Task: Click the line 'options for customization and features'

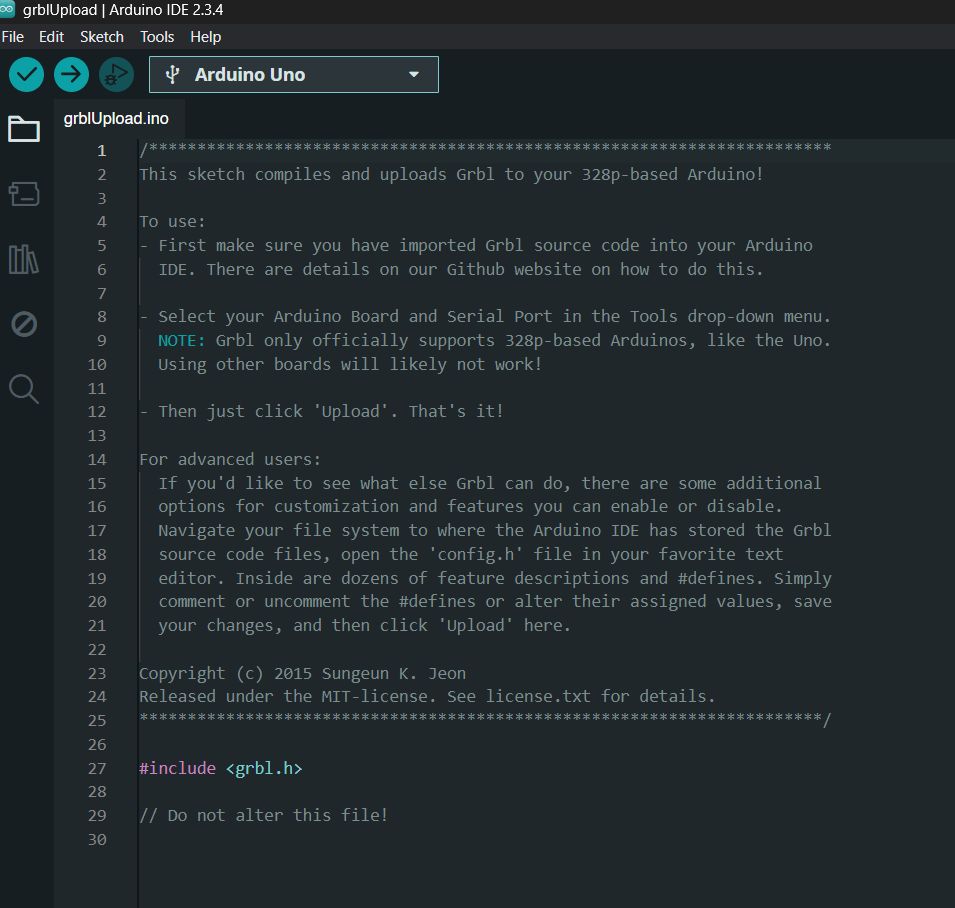Action: (x=470, y=507)
